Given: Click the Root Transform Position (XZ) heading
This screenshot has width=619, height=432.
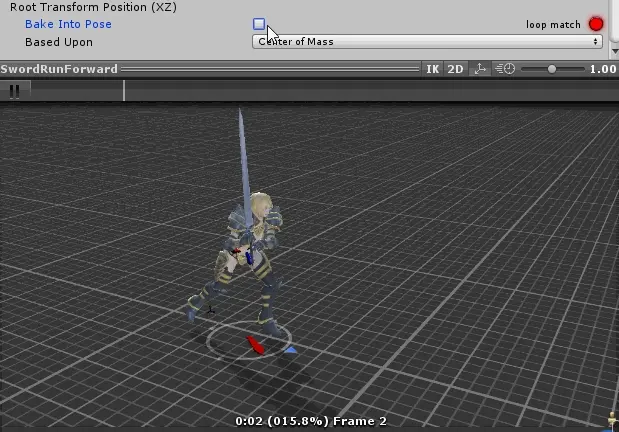Looking at the screenshot, I should 94,7.
